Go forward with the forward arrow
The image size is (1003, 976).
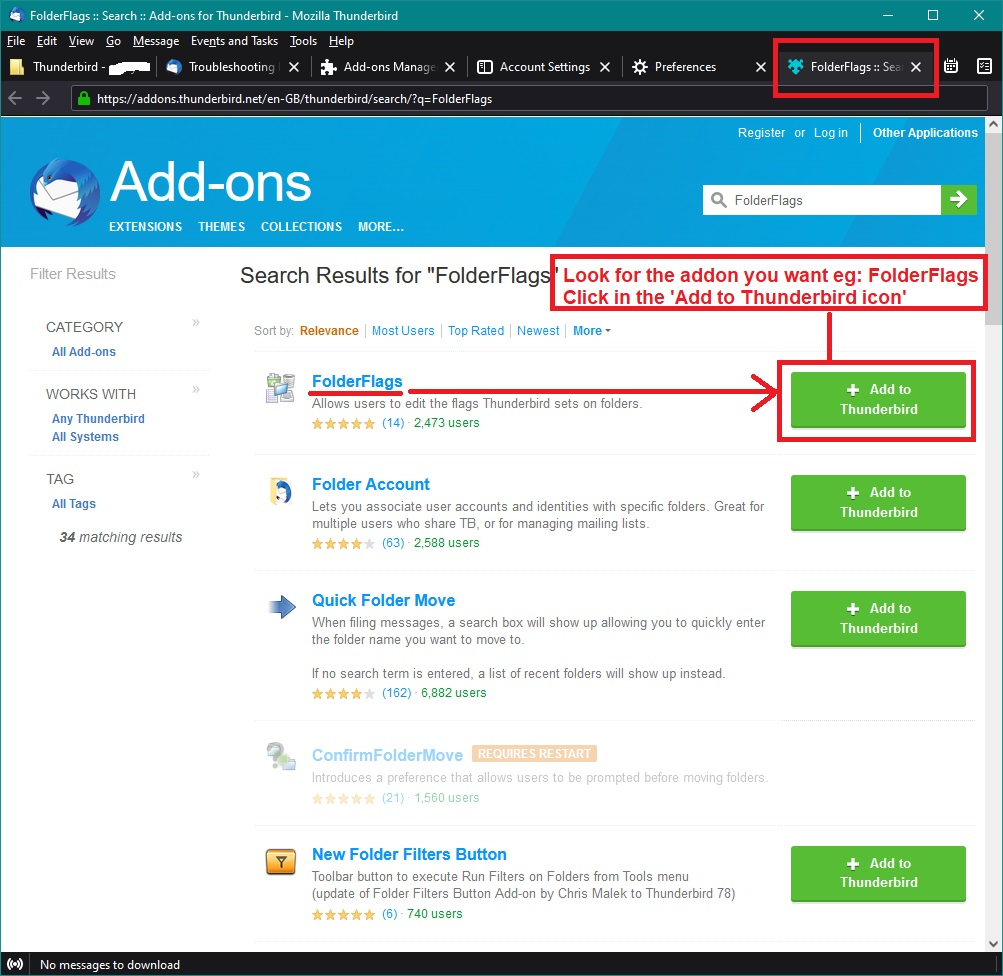pyautogui.click(x=43, y=98)
